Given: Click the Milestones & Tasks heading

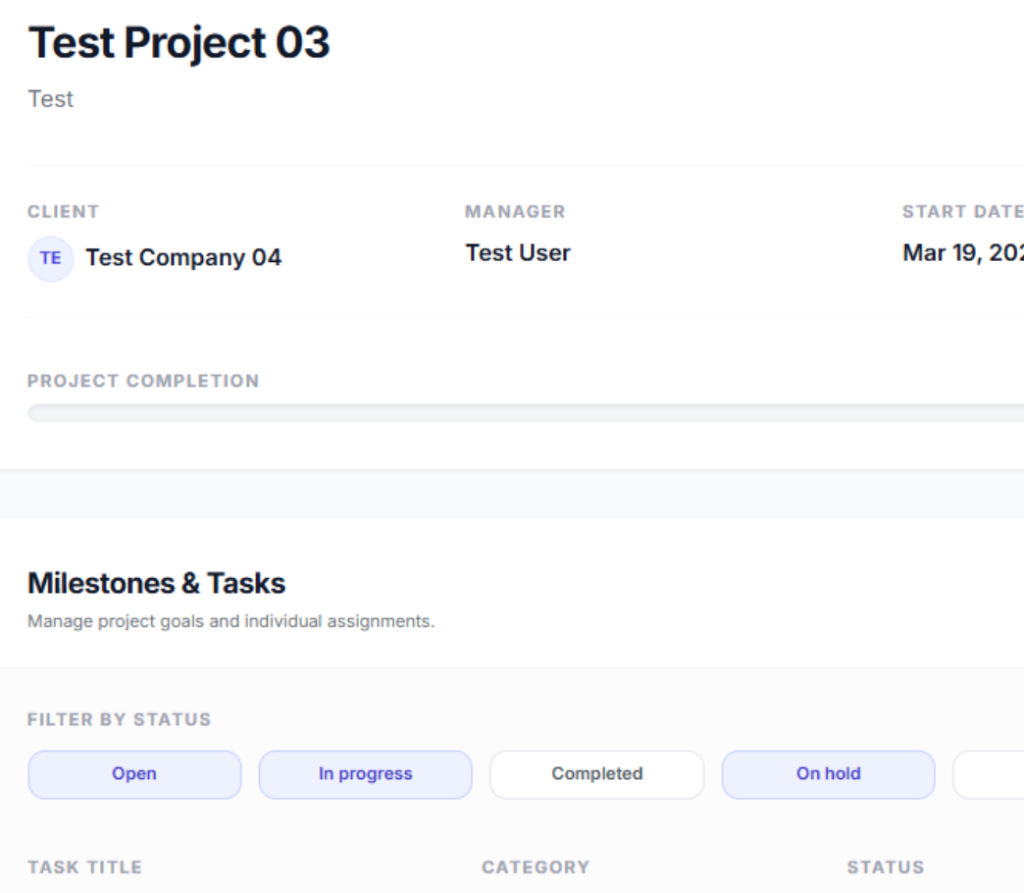Looking at the screenshot, I should tap(156, 583).
